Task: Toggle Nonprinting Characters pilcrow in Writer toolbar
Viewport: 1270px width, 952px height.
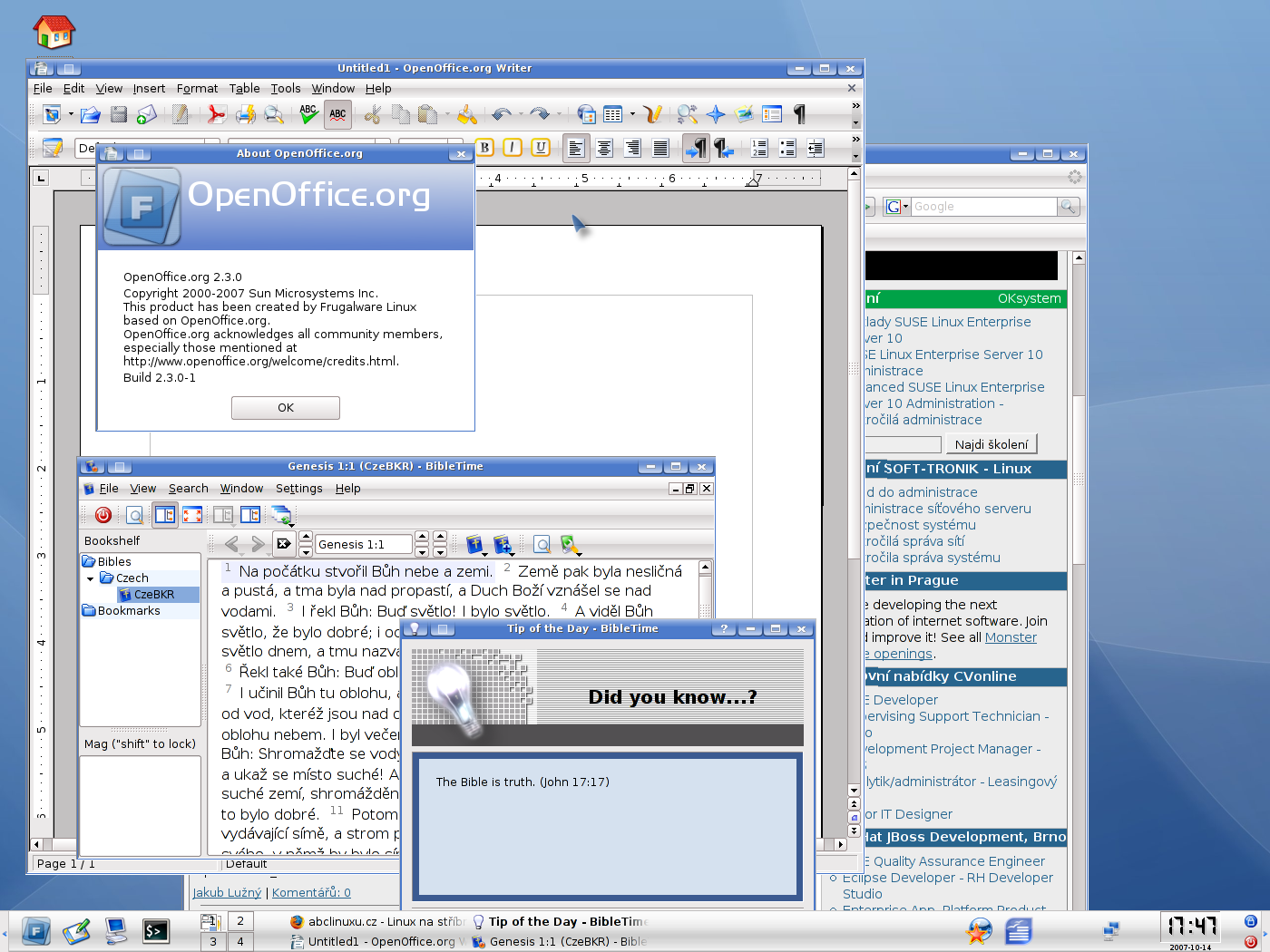Action: point(799,114)
